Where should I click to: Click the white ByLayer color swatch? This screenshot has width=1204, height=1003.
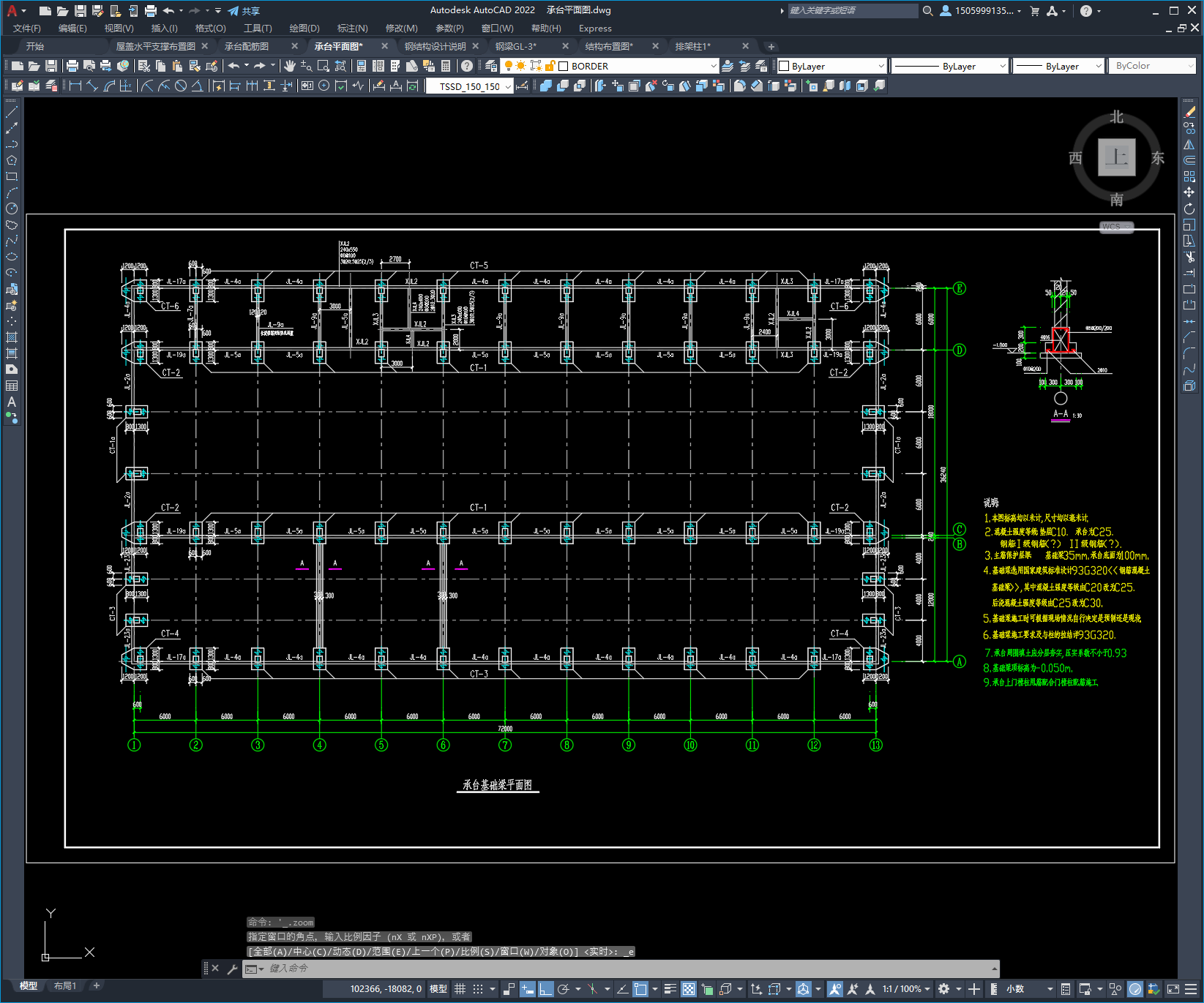(x=784, y=66)
